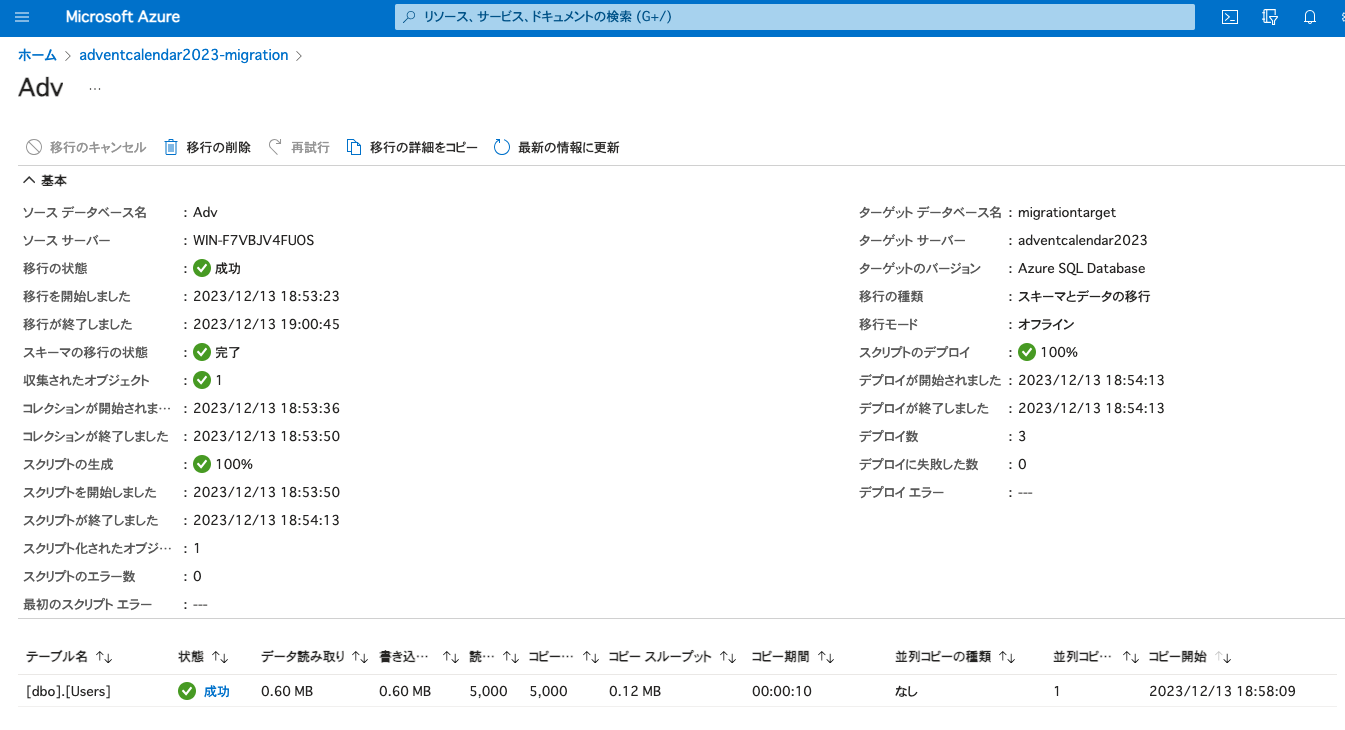Open the adventcalendar2023-migration breadcrumb
Viewport: 1345px width, 730px height.
point(183,54)
